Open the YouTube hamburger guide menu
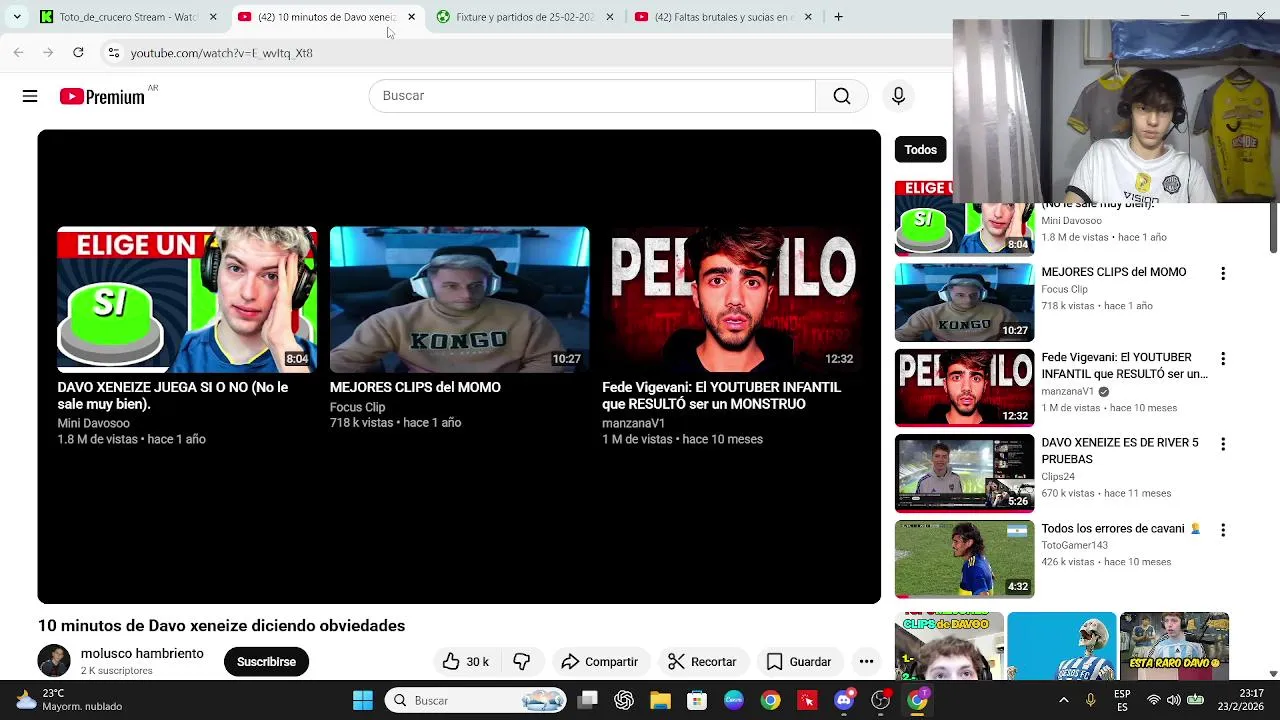 pyautogui.click(x=30, y=96)
